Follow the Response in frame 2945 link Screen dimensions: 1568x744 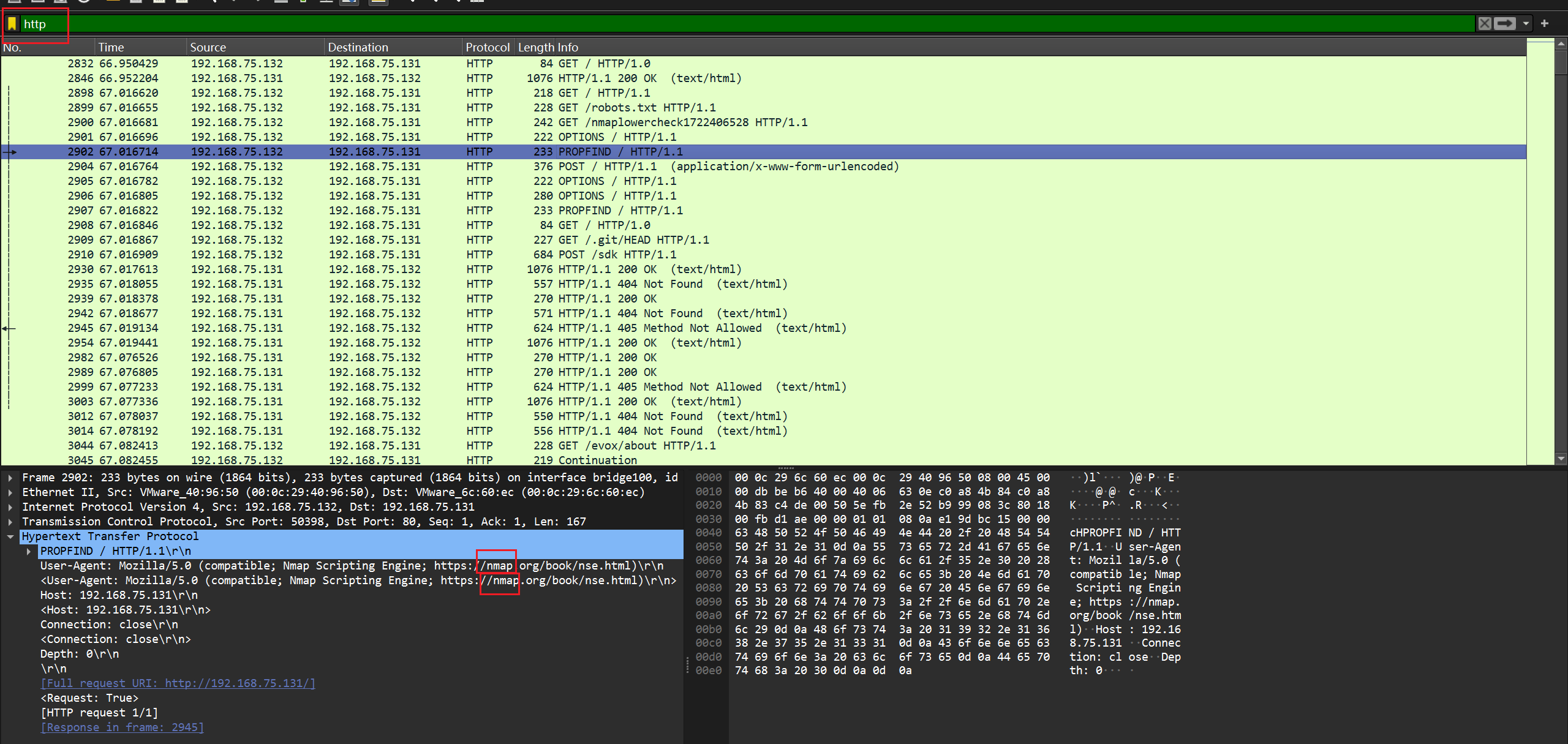(x=122, y=727)
